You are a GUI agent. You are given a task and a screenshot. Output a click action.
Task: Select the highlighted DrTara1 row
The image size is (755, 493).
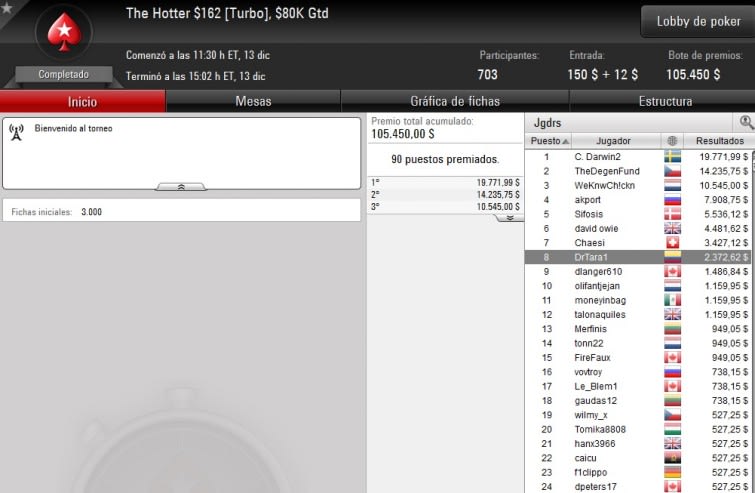point(638,257)
